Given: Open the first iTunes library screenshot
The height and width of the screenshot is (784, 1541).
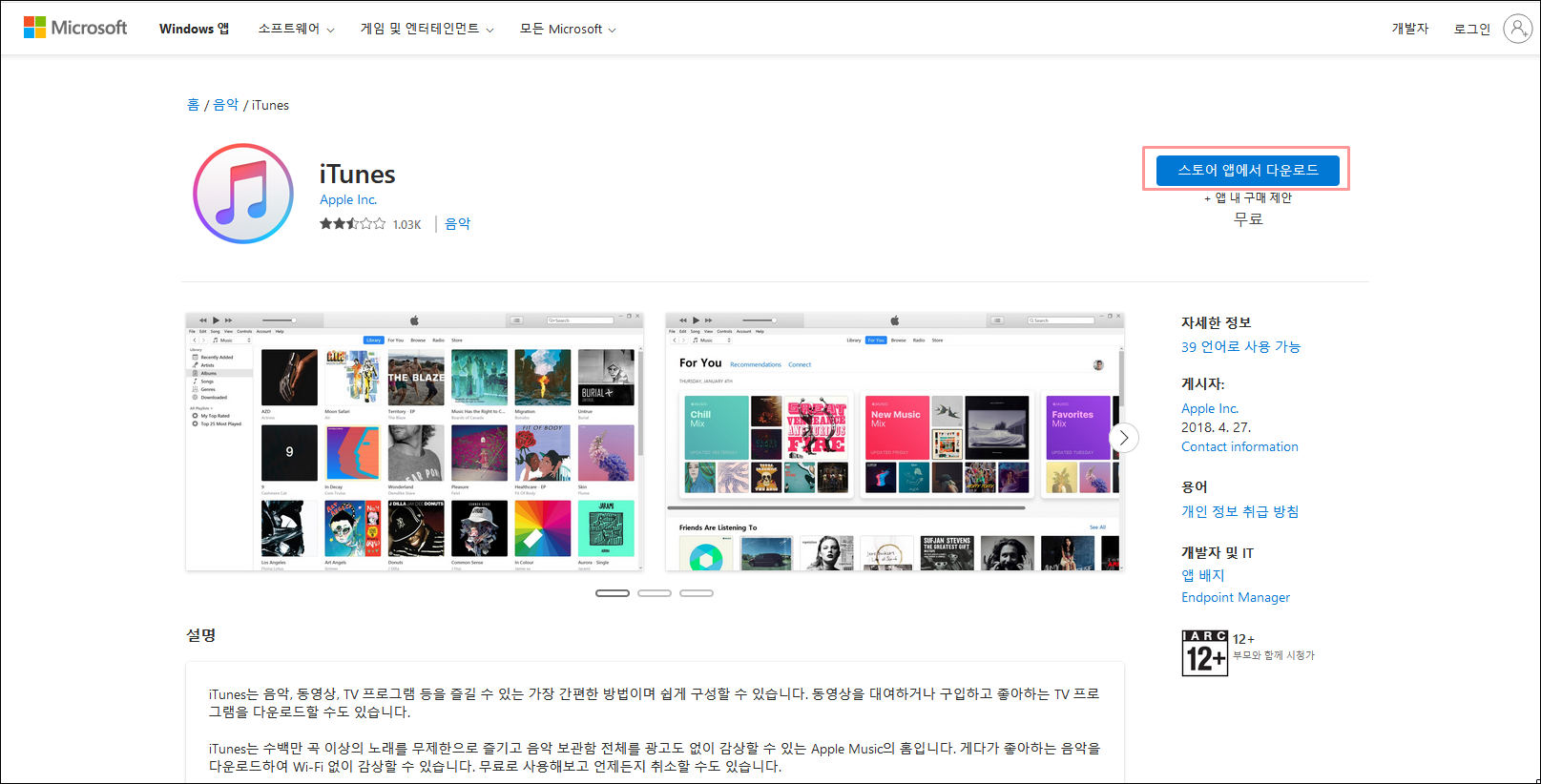Looking at the screenshot, I should pyautogui.click(x=415, y=442).
